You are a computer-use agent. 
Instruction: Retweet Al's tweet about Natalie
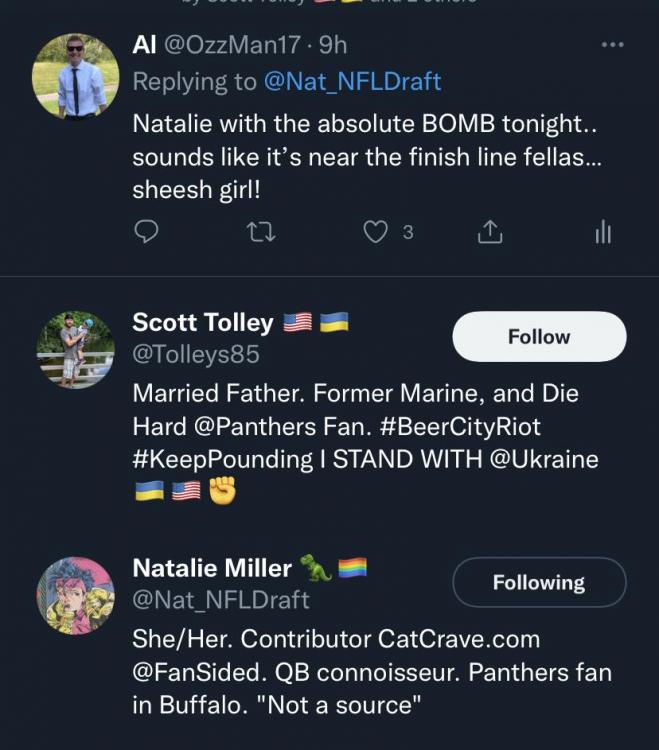(x=261, y=233)
